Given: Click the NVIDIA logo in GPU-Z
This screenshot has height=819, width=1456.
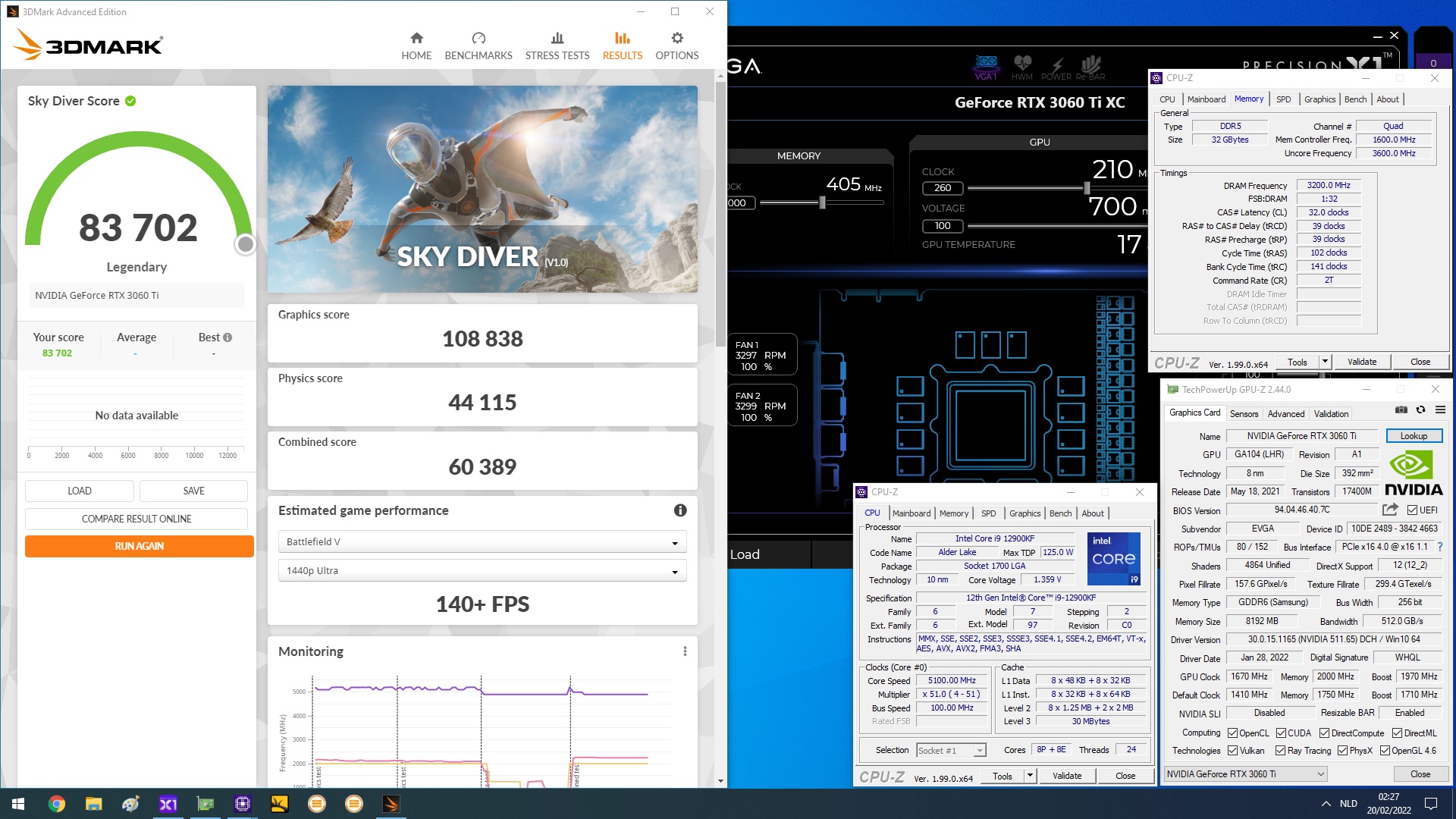Looking at the screenshot, I should point(1414,474).
